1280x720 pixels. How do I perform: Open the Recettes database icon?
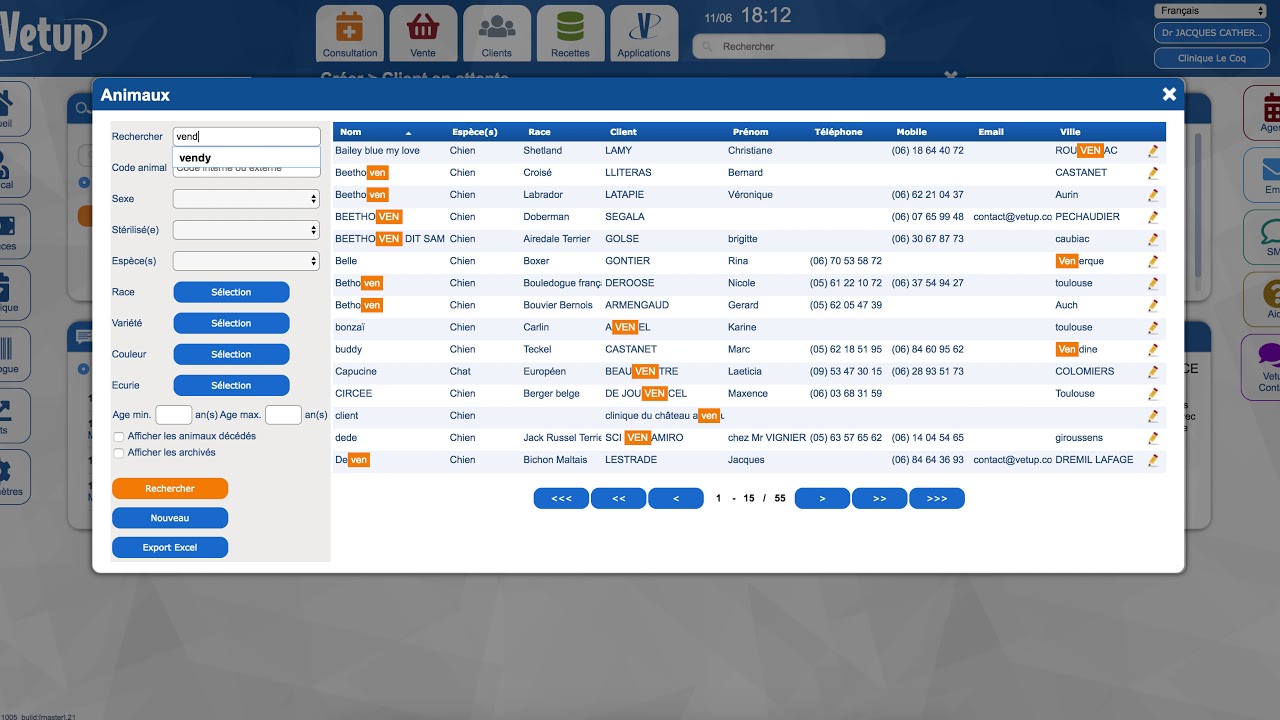click(570, 33)
